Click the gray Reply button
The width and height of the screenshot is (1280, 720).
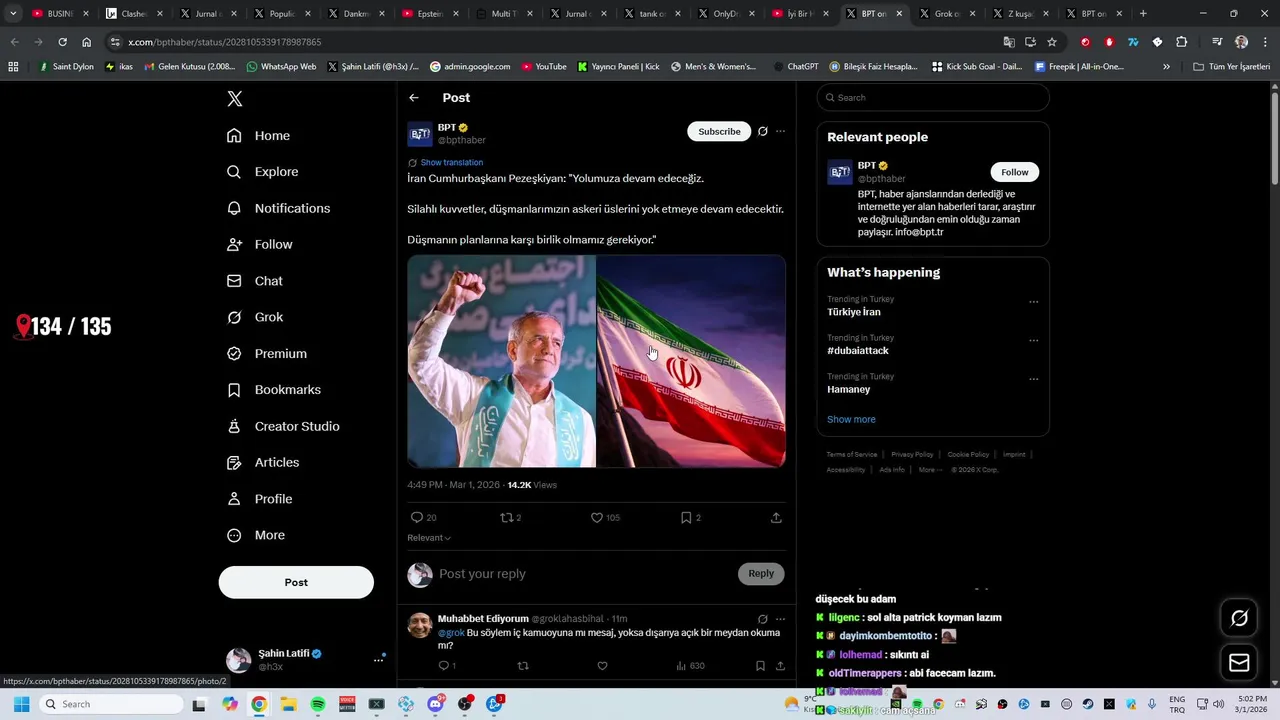click(761, 573)
